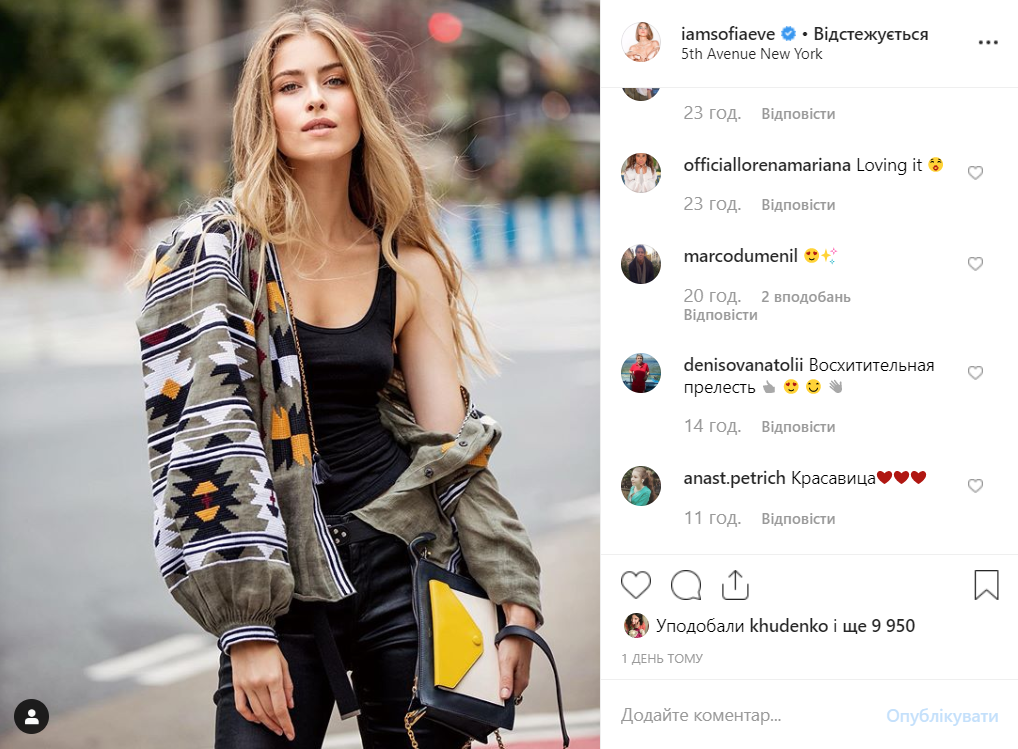This screenshot has width=1018, height=749.
Task: Open marcodumenil's profile picture
Action: (641, 264)
